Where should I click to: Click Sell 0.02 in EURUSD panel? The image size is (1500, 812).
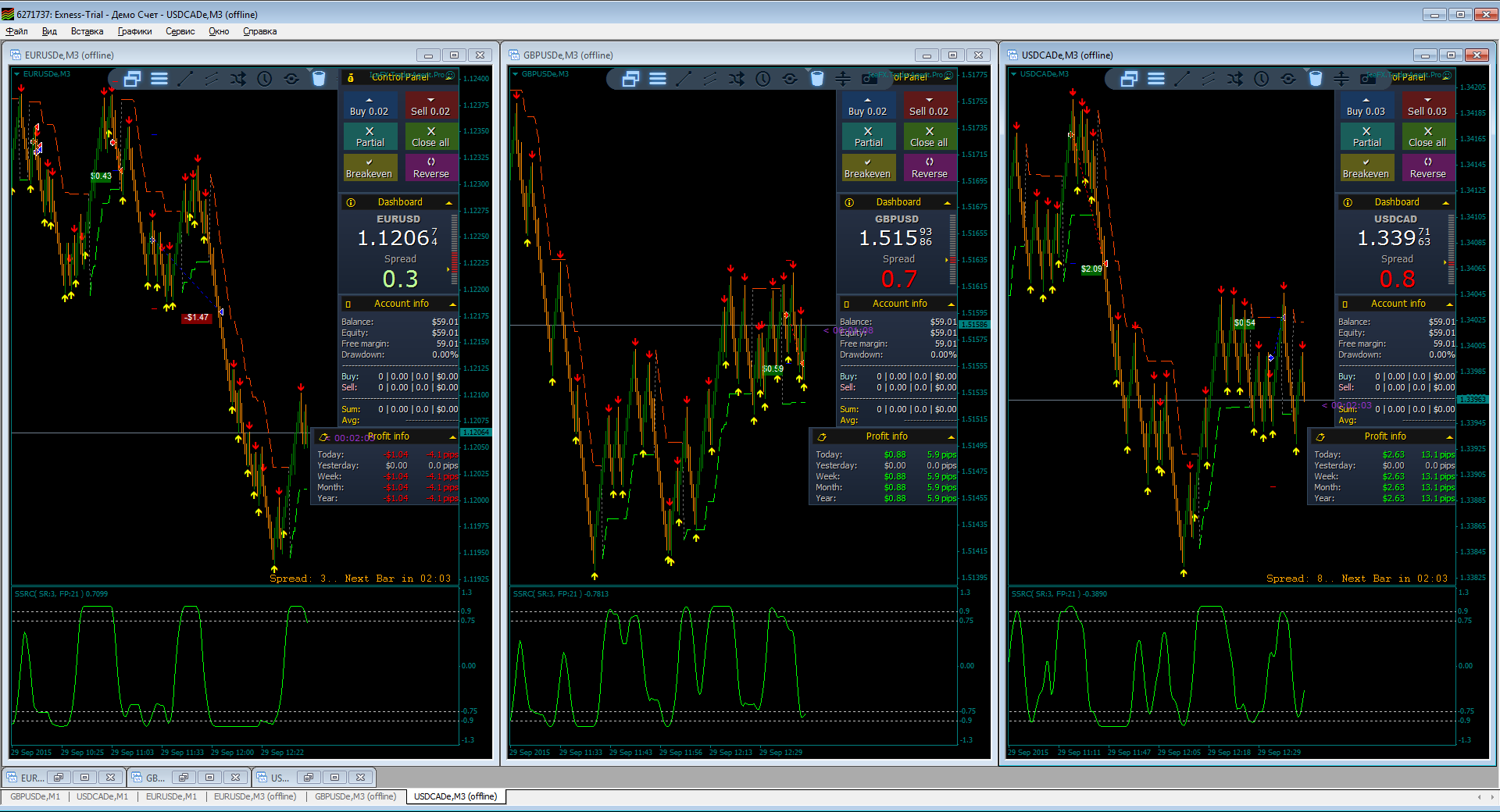(430, 106)
